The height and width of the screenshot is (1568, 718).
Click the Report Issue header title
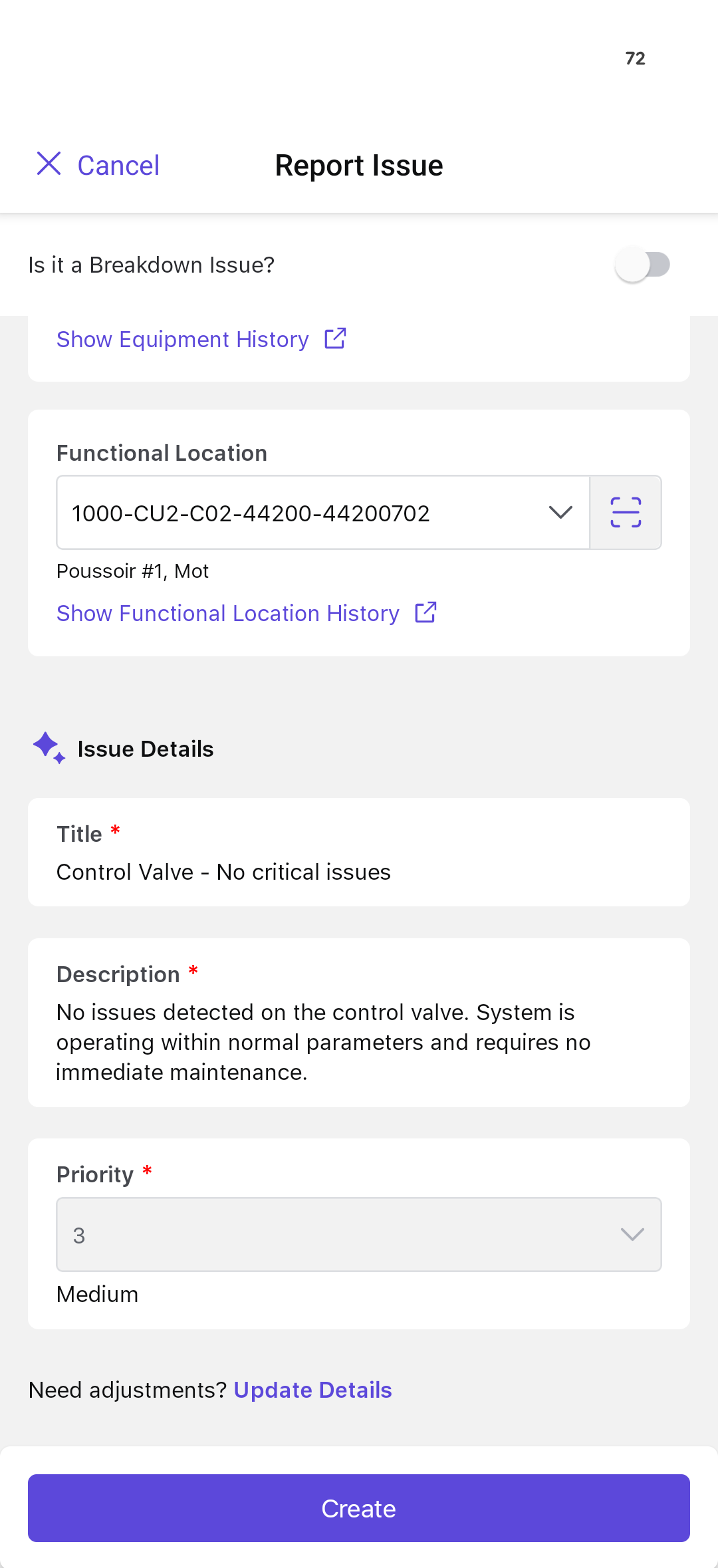[x=359, y=166]
